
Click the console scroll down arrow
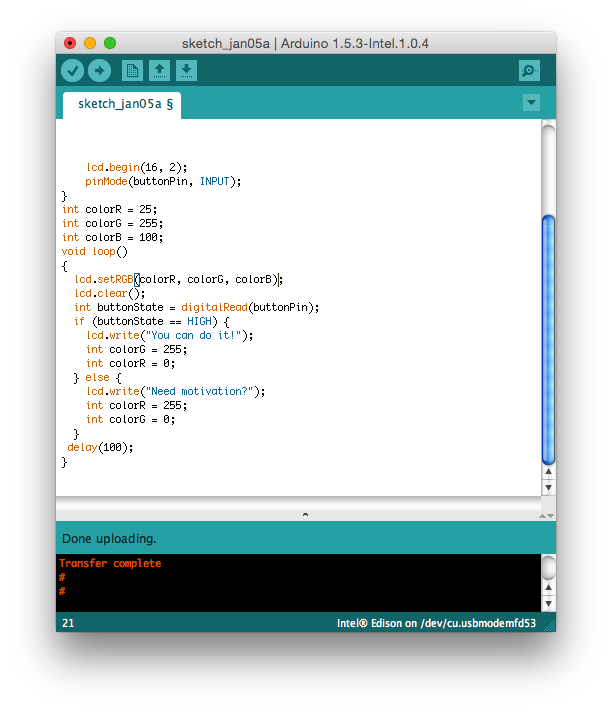(x=548, y=603)
